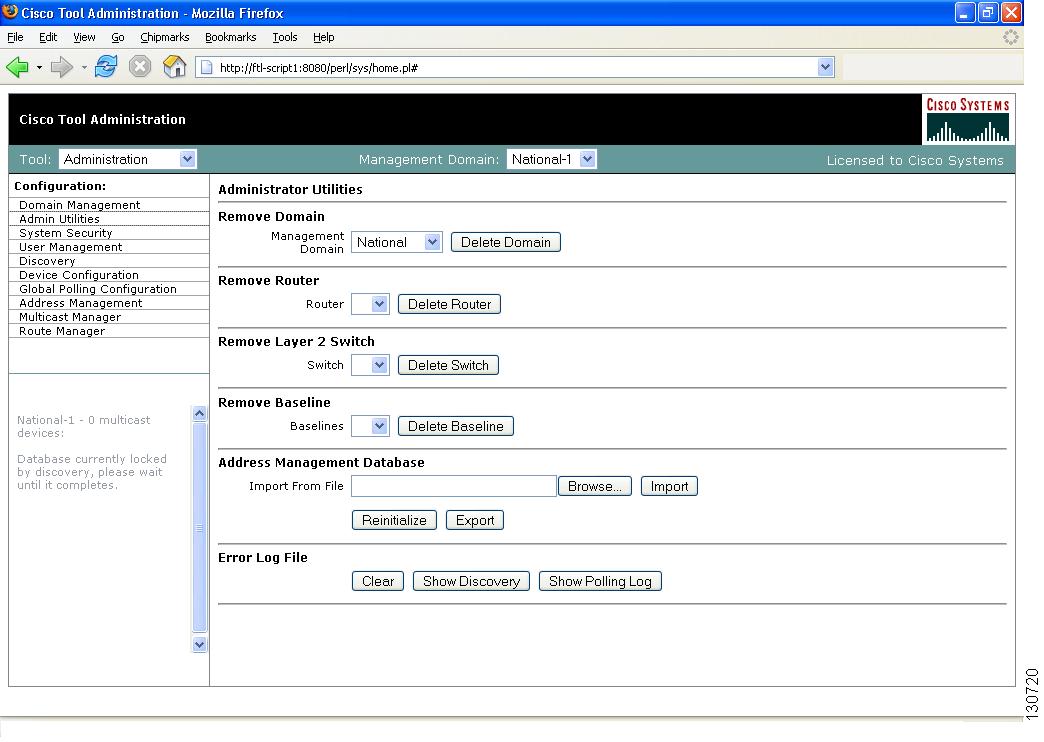
Task: Open the Chipmarks menu
Action: click(x=164, y=37)
